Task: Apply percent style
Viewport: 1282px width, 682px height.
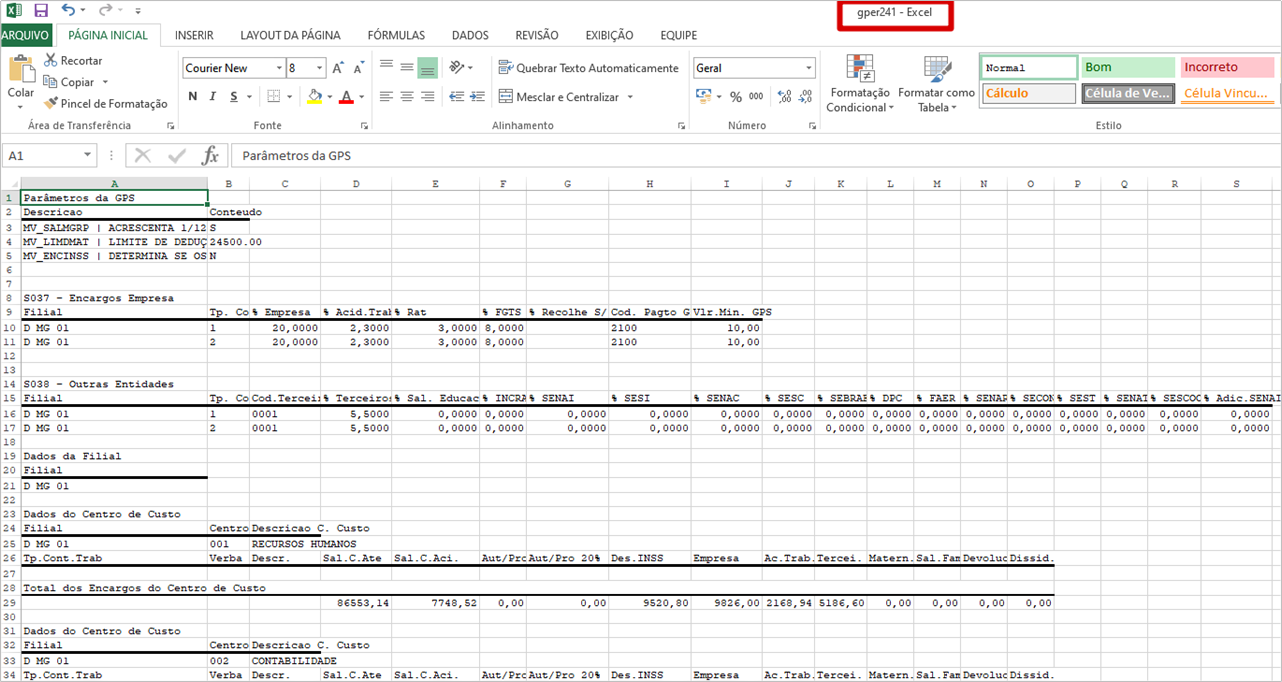Action: coord(736,97)
